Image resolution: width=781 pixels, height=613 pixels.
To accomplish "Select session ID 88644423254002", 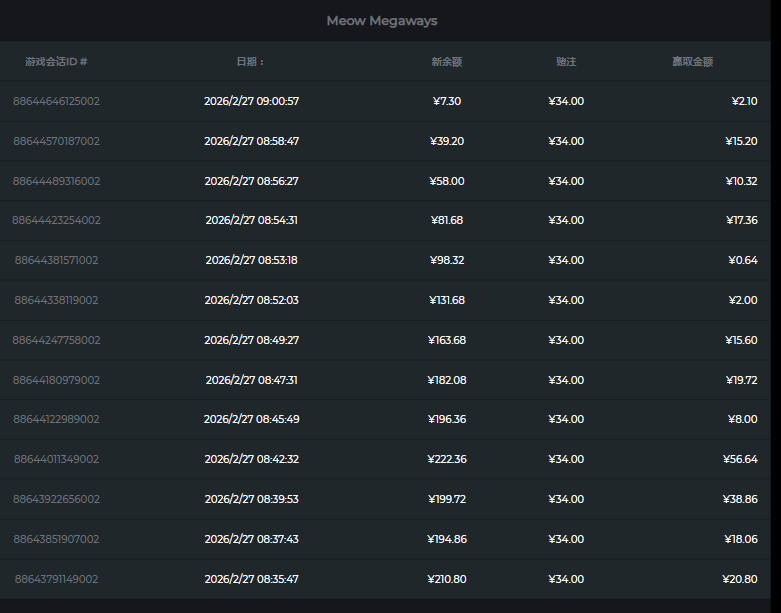I will point(56,220).
